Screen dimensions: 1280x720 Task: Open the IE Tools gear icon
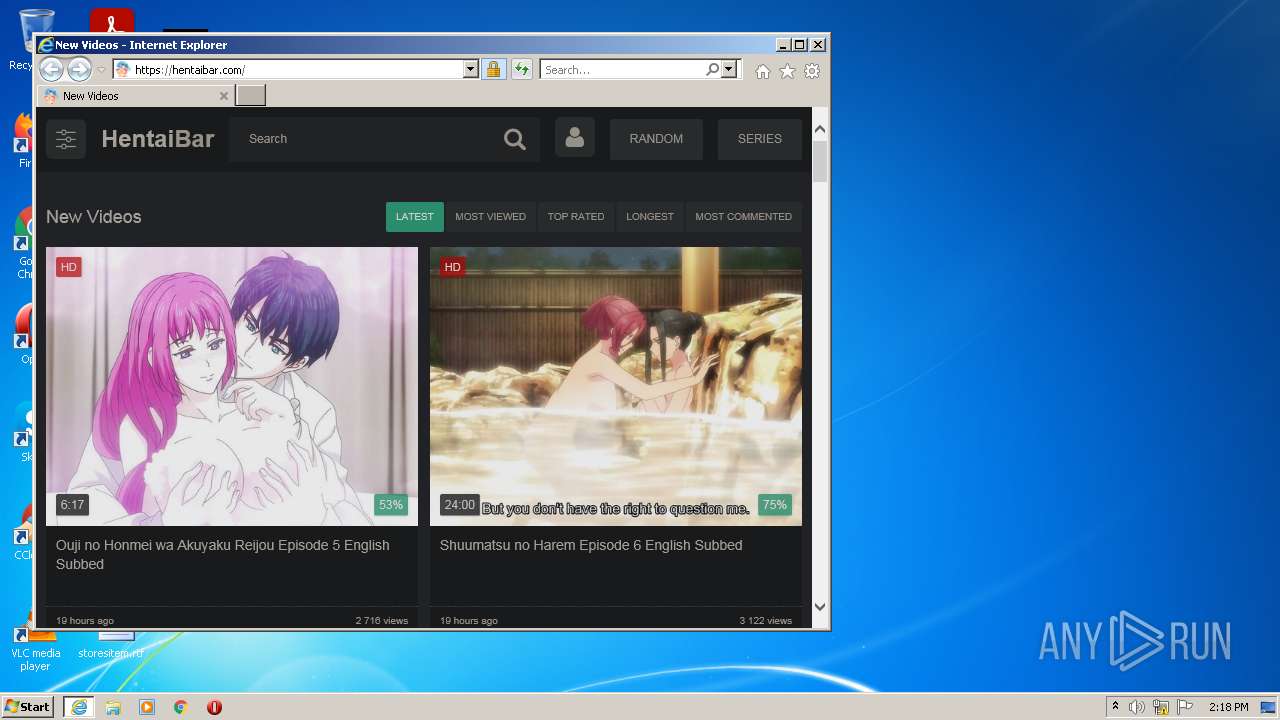click(x=812, y=71)
